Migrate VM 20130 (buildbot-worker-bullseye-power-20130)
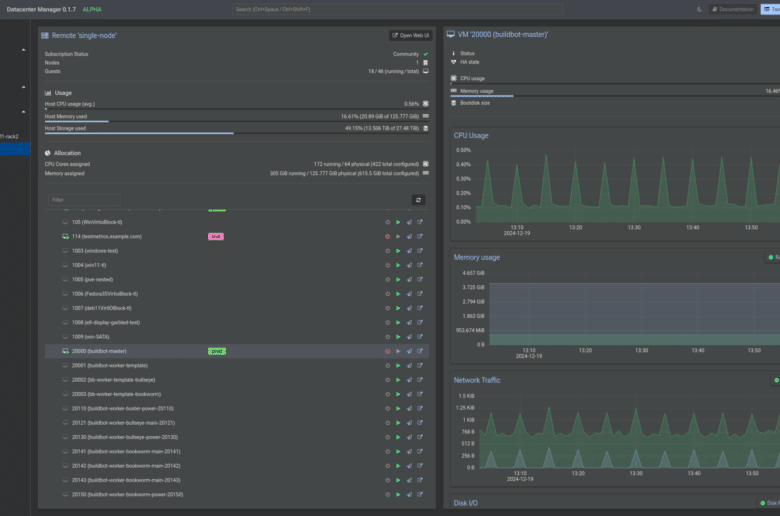 (x=409, y=437)
